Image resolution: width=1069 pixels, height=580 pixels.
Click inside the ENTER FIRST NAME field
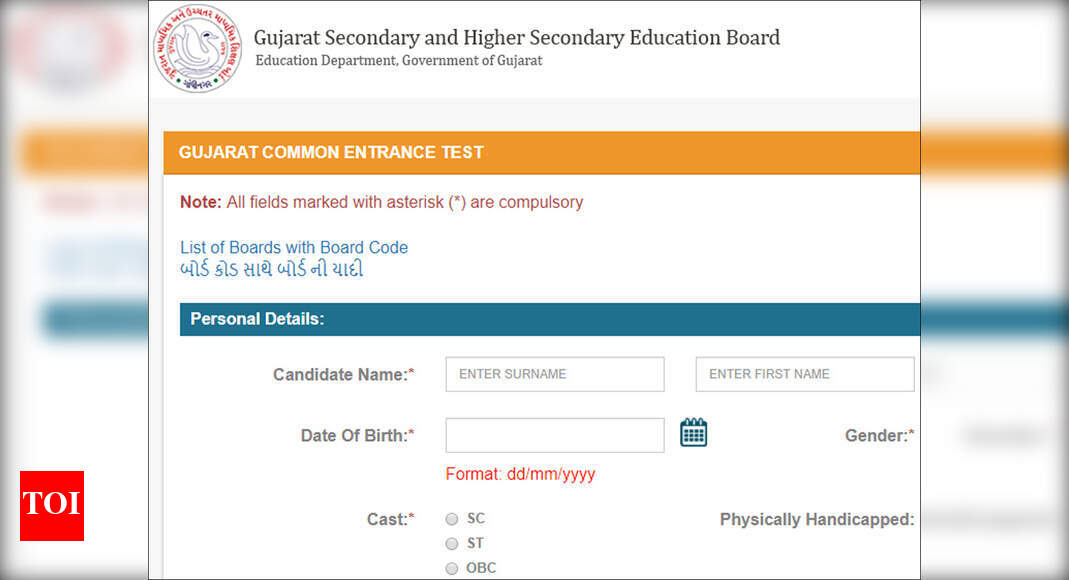pyautogui.click(x=804, y=374)
